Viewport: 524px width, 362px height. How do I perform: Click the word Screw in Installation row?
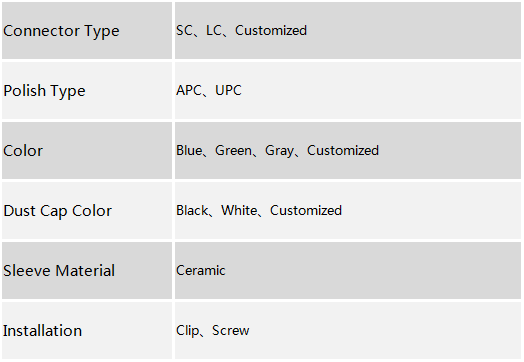(x=231, y=330)
